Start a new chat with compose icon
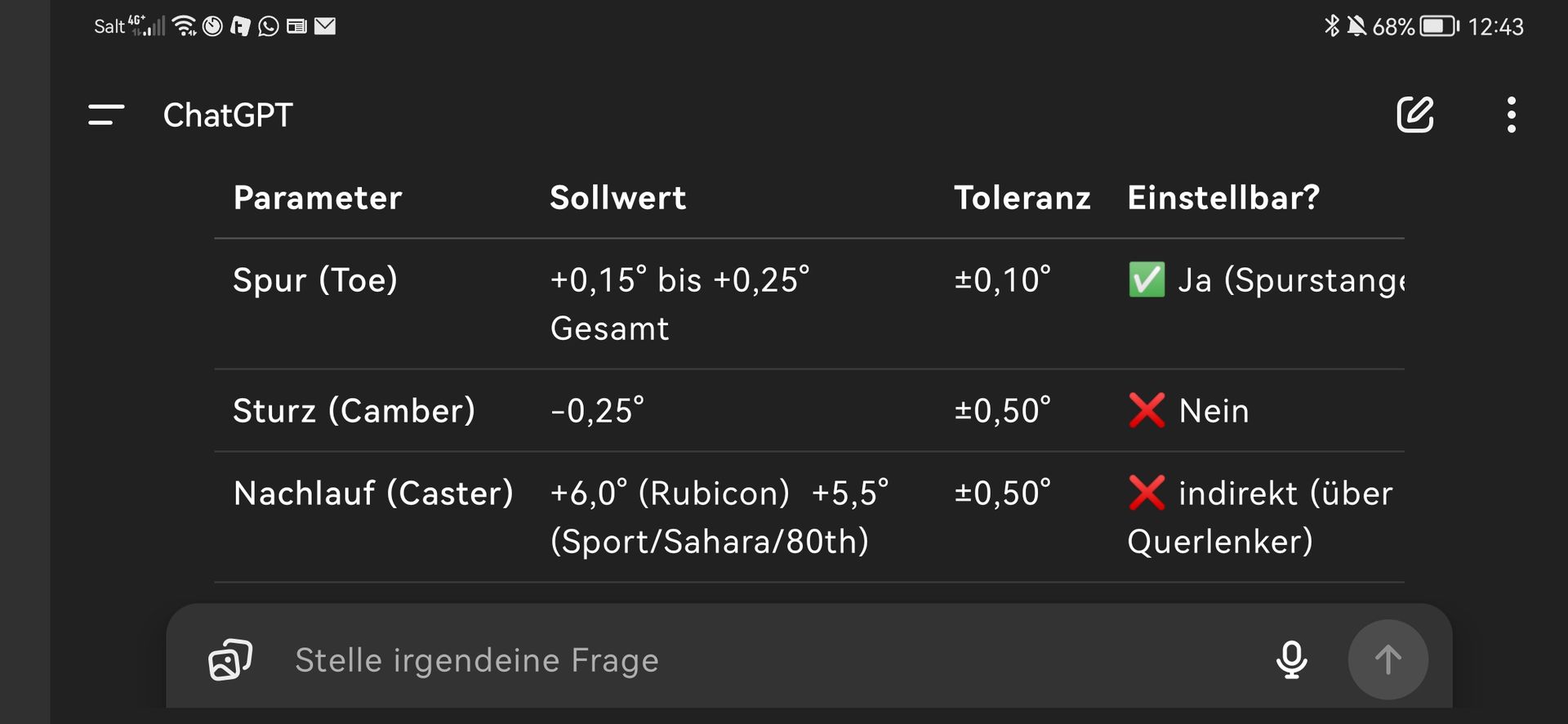The image size is (1568, 724). pos(1414,115)
